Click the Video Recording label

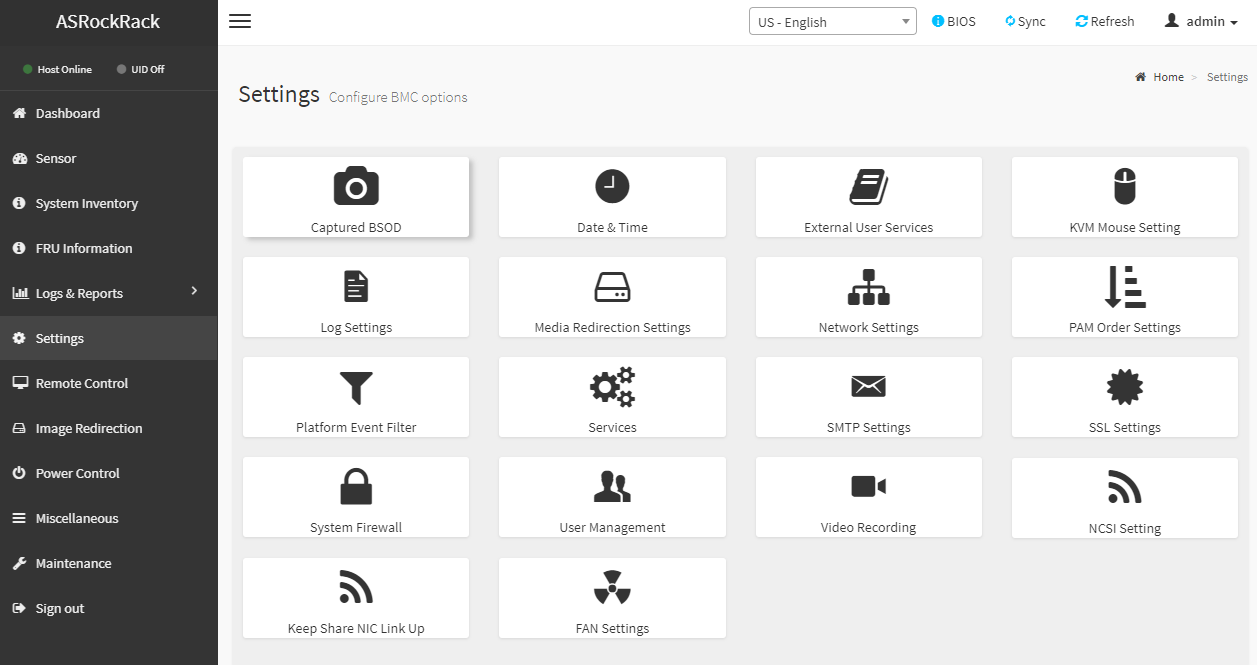click(868, 527)
